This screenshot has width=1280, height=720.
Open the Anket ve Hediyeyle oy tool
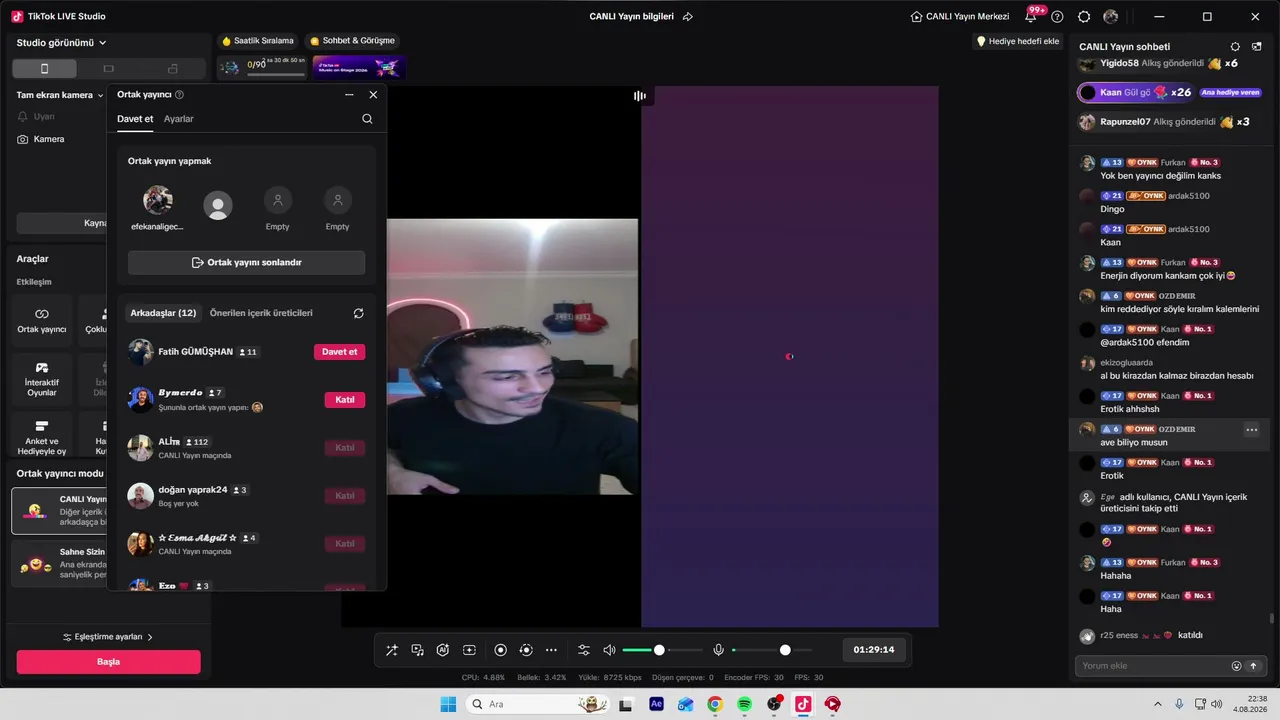tap(42, 438)
